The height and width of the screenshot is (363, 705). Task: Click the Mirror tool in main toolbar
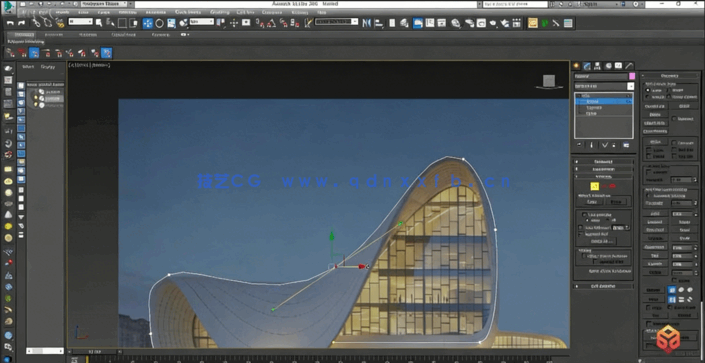367,23
